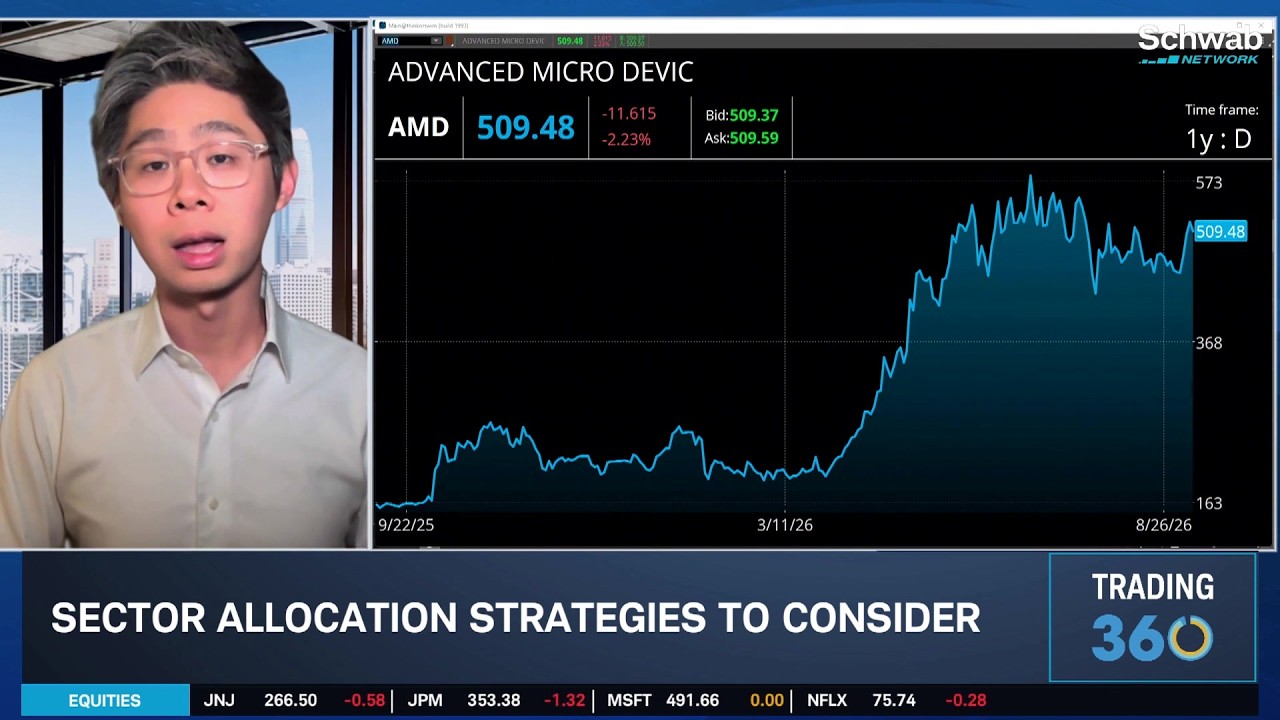Click the -2.23% percent change value
Screen dimensions: 1280x720
coord(626,139)
